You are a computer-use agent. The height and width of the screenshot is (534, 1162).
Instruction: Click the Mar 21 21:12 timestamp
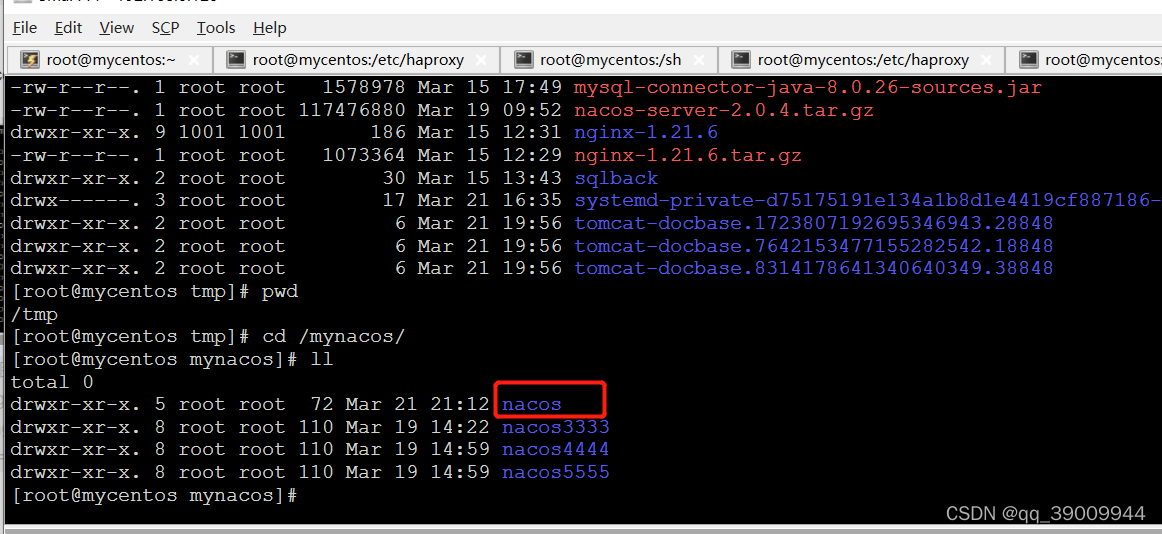point(418,404)
